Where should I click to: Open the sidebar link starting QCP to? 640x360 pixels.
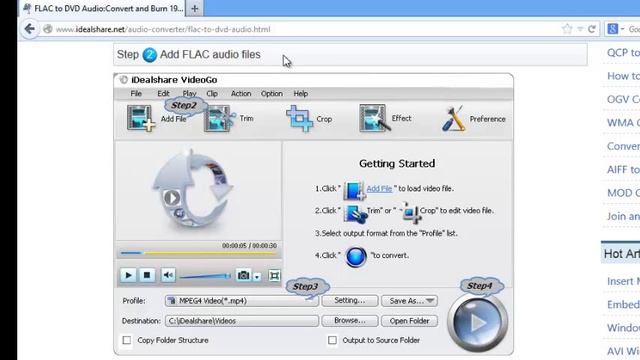(x=623, y=53)
